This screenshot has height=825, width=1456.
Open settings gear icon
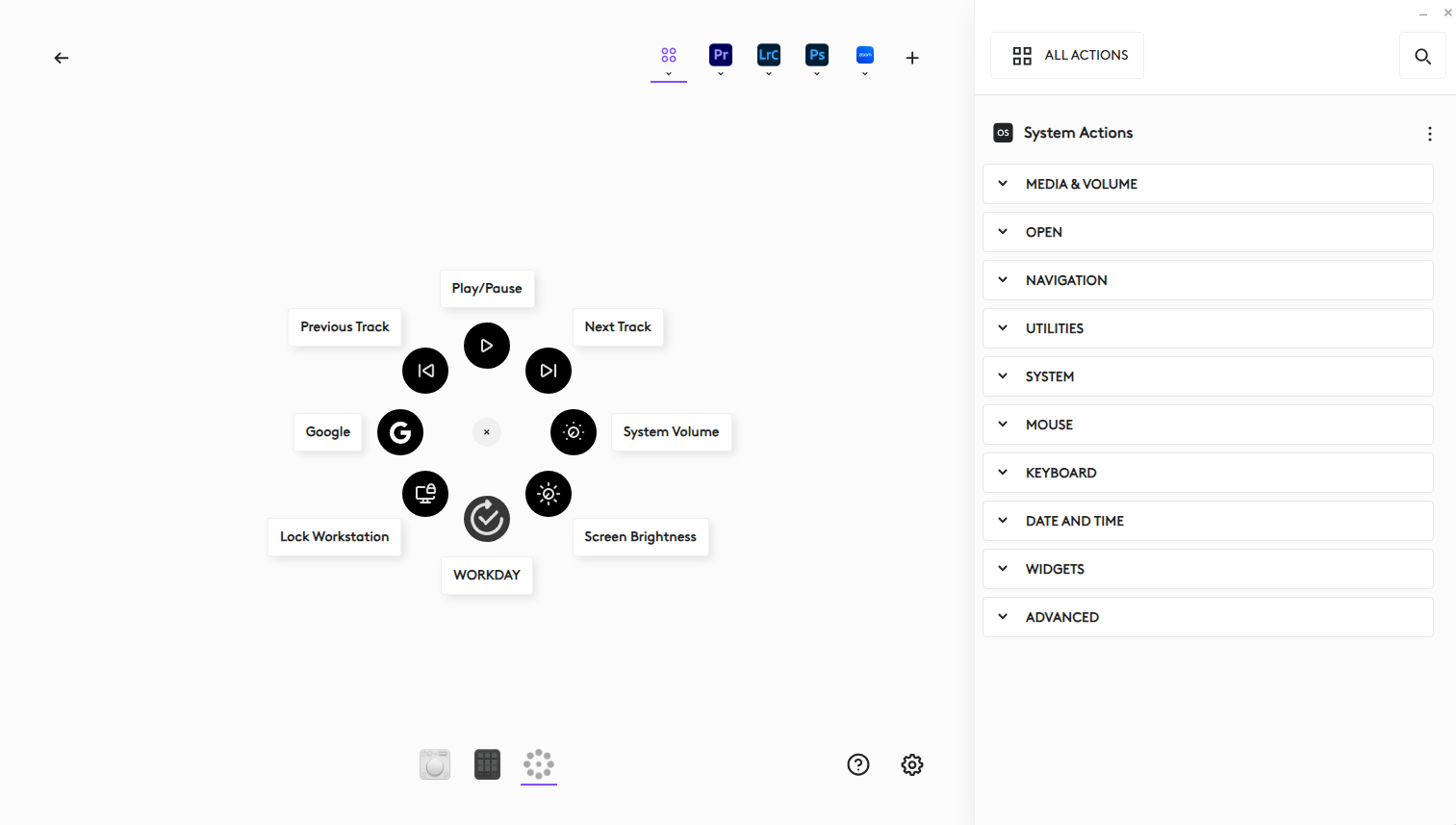tap(912, 764)
